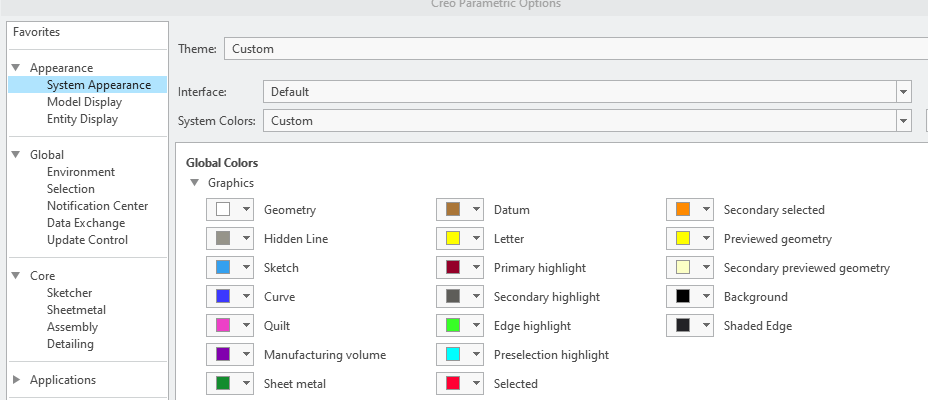This screenshot has height=400, width=928.
Task: Click the Geometry white color swatch
Action: click(222, 210)
